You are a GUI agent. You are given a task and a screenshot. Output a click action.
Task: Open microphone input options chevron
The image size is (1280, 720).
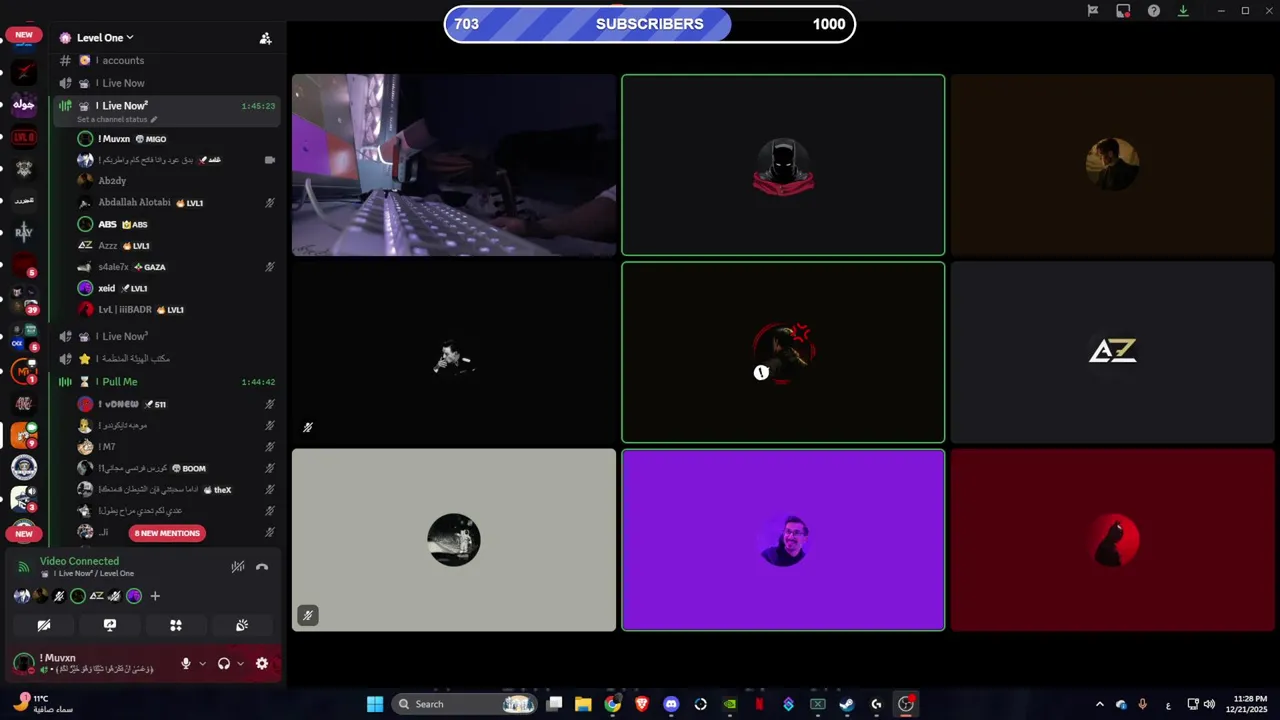[202, 663]
